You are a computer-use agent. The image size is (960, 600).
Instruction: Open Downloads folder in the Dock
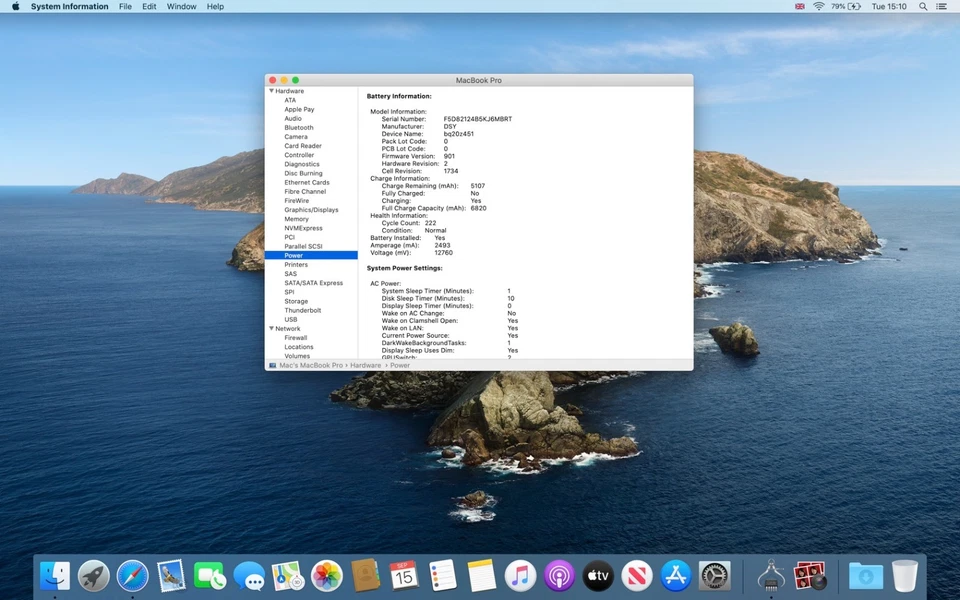point(866,576)
